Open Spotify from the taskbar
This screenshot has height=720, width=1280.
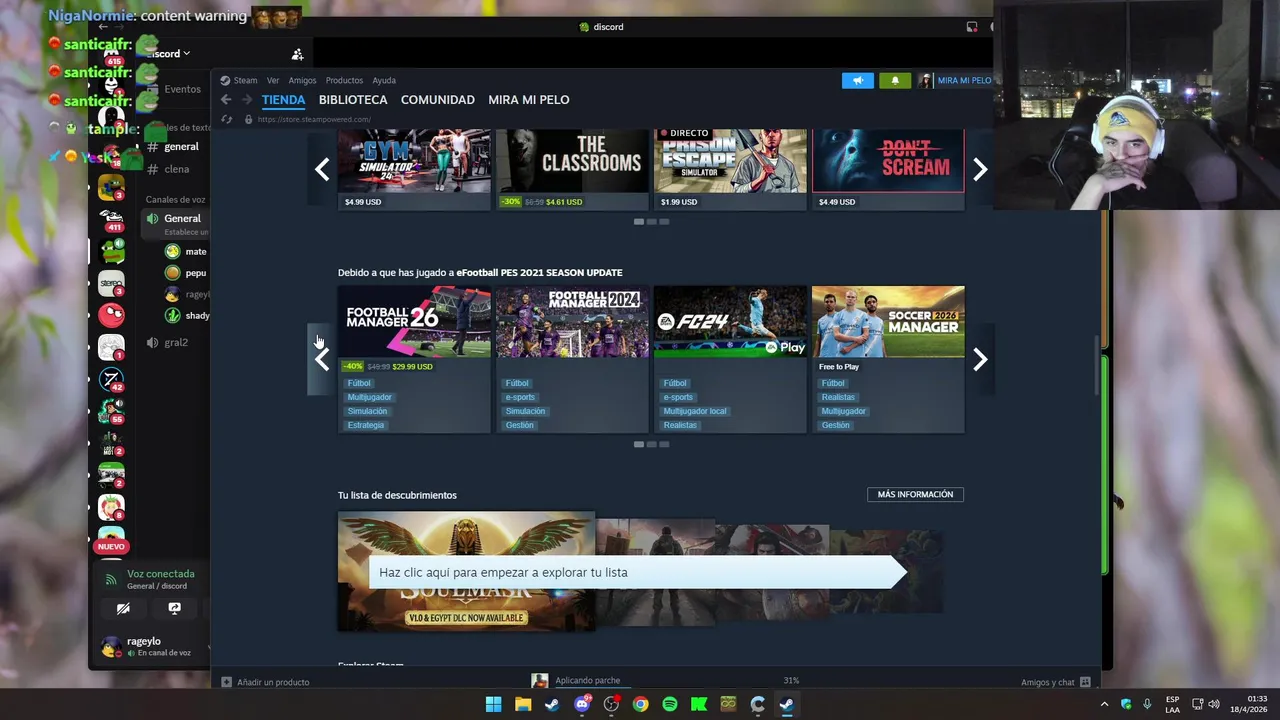670,704
